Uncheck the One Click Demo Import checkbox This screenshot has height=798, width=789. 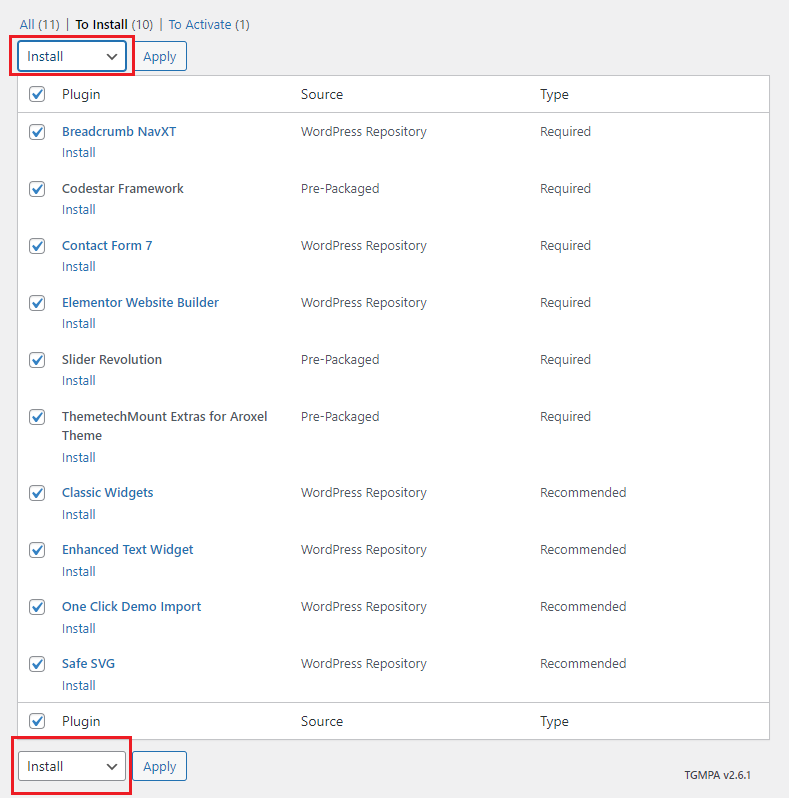point(37,607)
